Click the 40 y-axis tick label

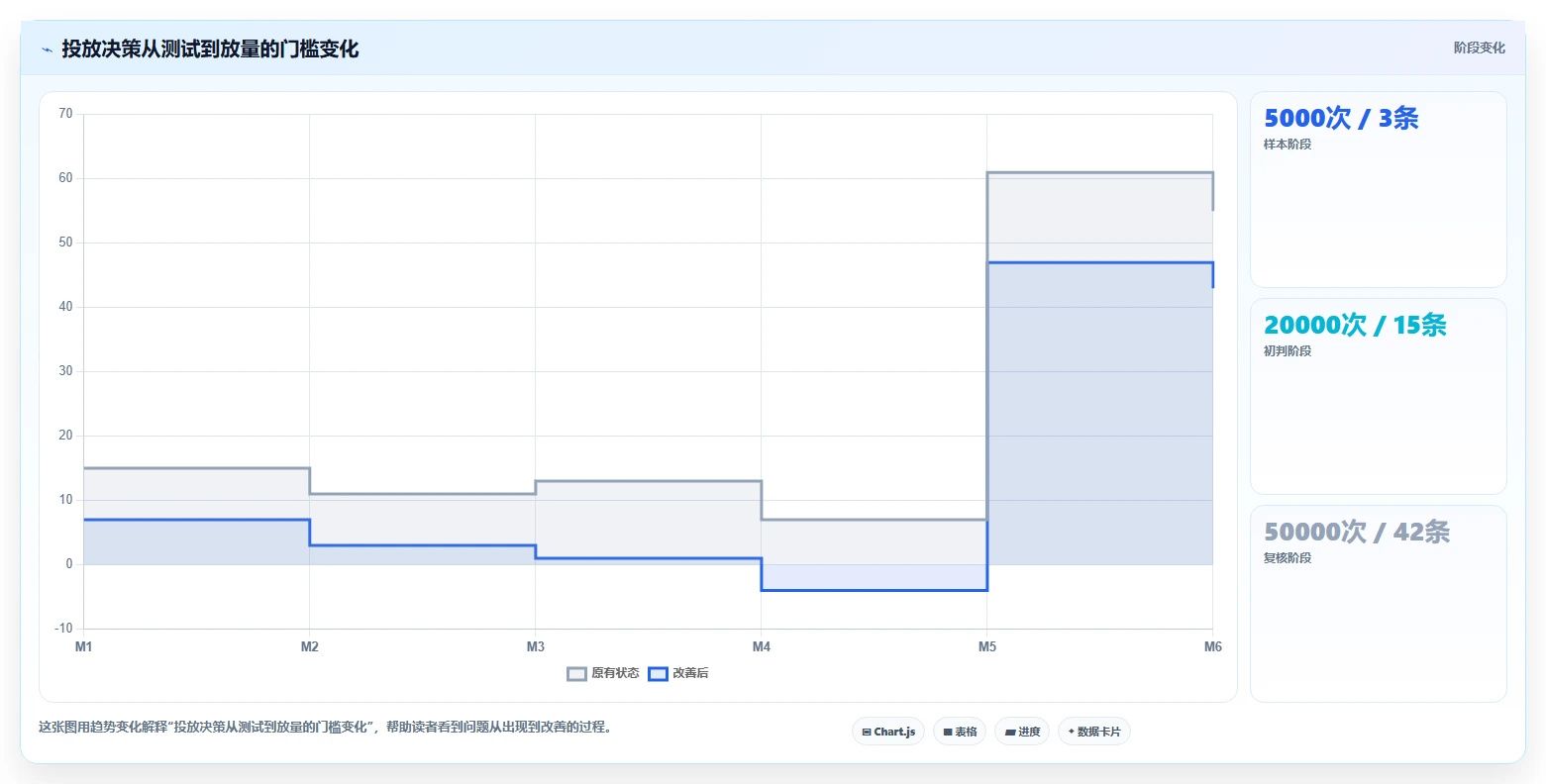click(65, 307)
